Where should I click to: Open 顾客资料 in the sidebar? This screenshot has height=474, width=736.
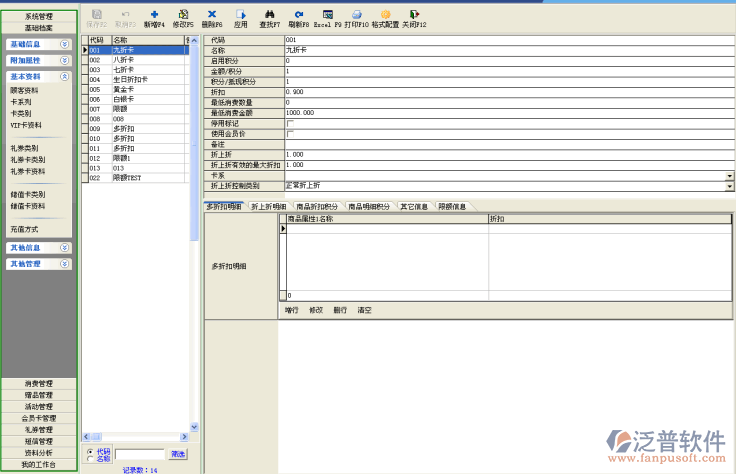click(25, 91)
